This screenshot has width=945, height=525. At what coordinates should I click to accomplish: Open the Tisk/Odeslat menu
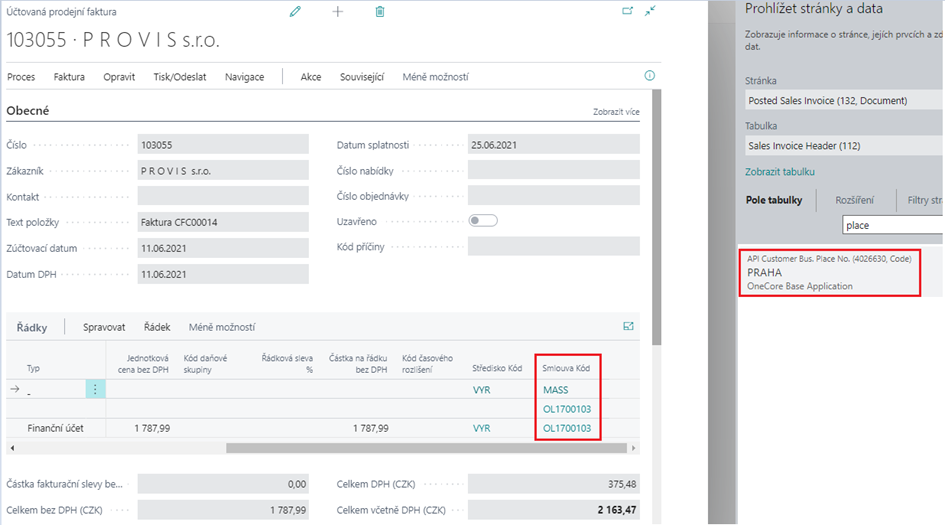click(x=179, y=77)
